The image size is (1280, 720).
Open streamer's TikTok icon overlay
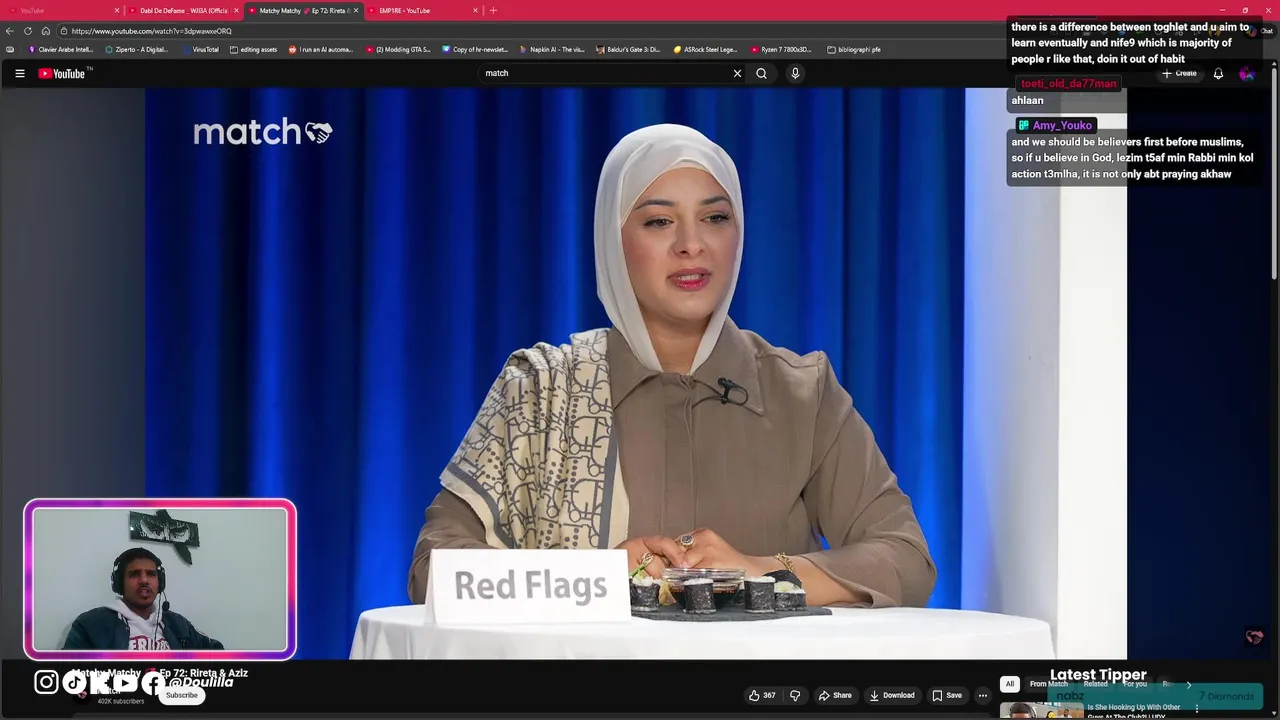[x=75, y=682]
